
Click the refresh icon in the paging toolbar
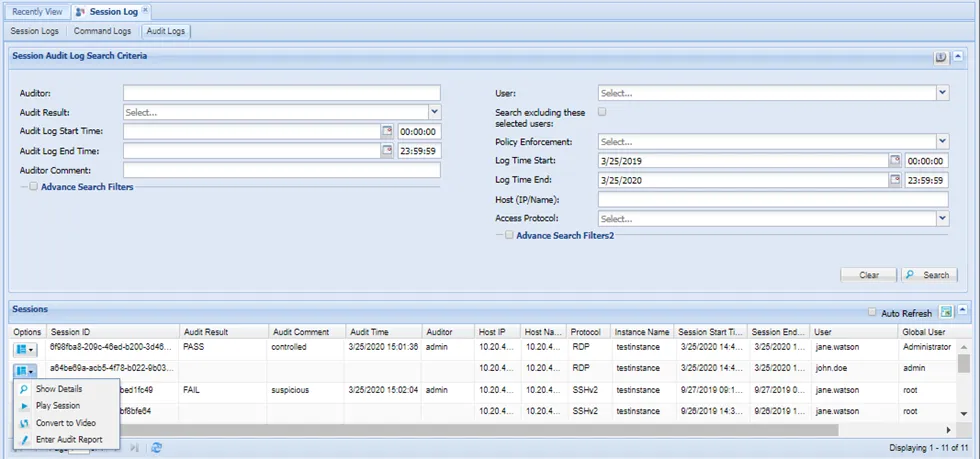[x=157, y=448]
